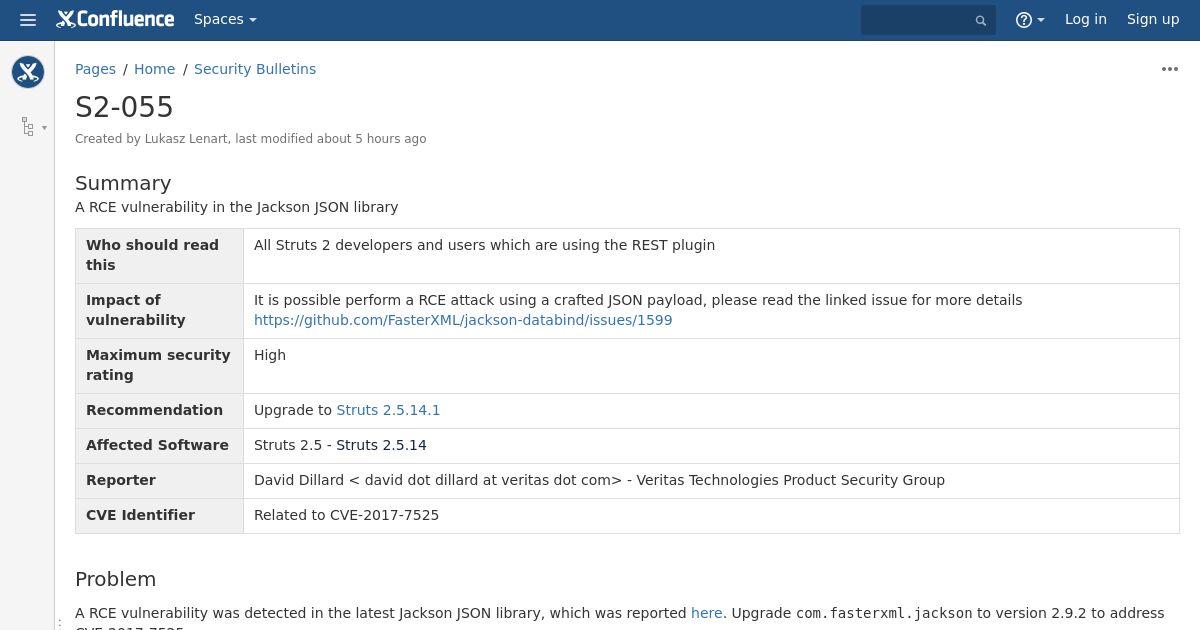Select 'A RCE vulnerability in the Jackson JSON library'
The height and width of the screenshot is (630, 1200).
pos(237,207)
